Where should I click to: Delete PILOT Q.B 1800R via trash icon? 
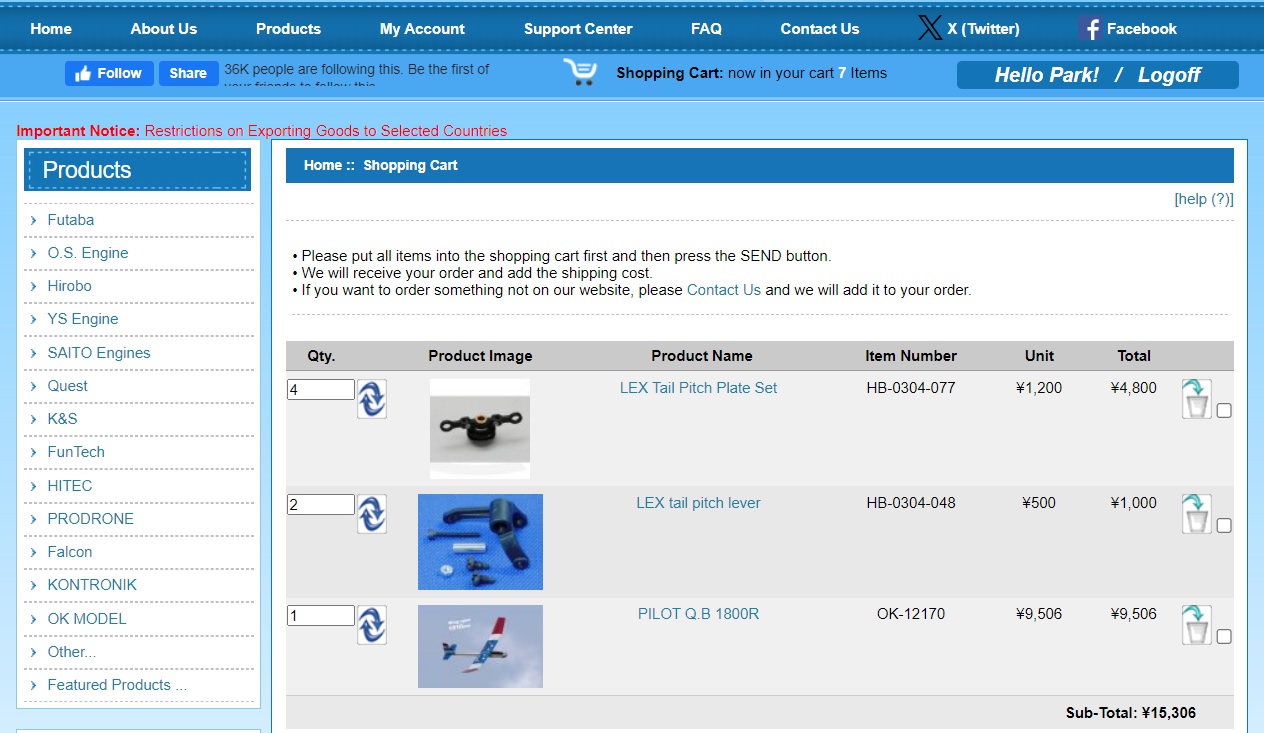click(1196, 624)
